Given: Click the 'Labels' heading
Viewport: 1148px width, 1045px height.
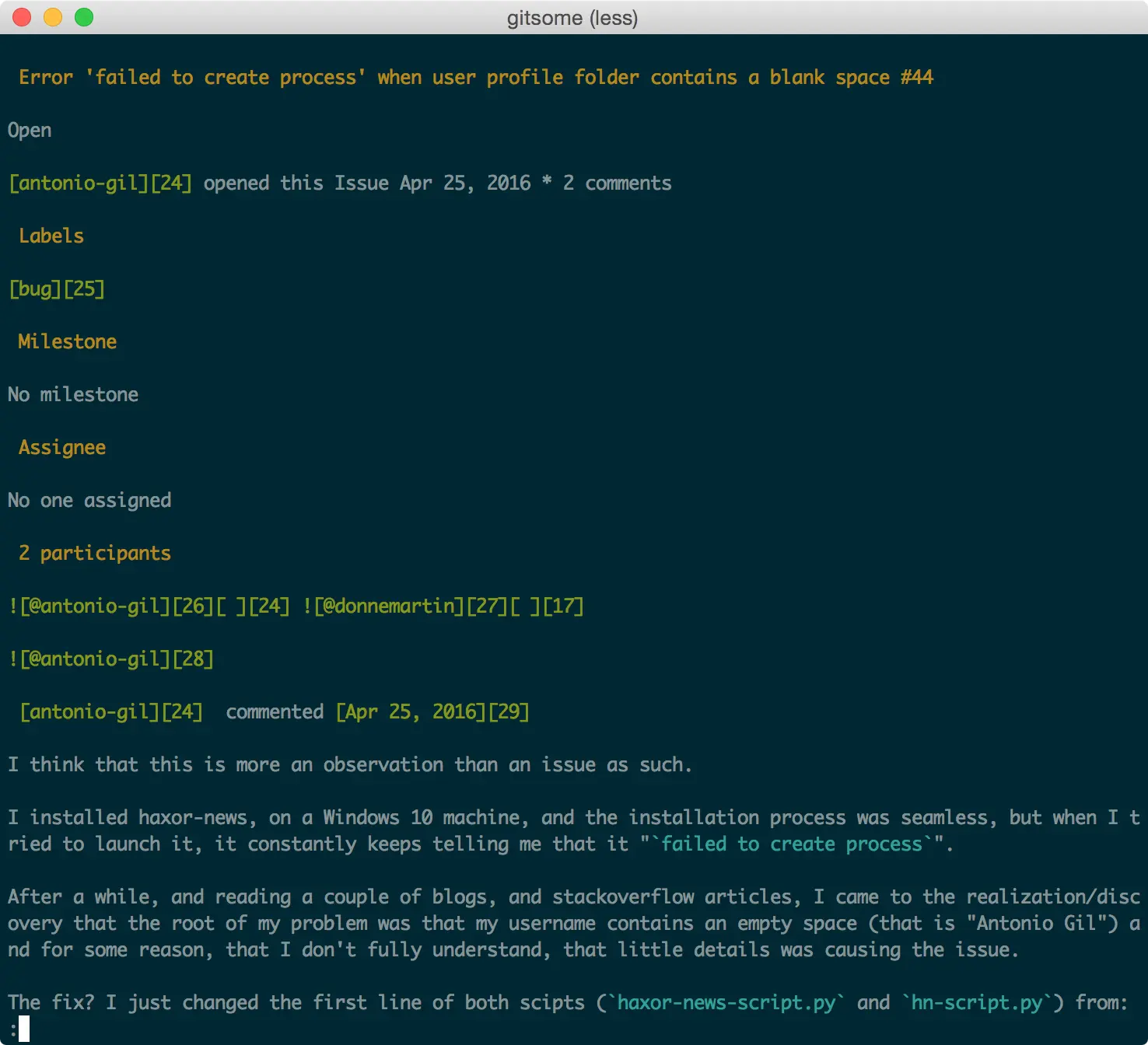Looking at the screenshot, I should pos(51,236).
